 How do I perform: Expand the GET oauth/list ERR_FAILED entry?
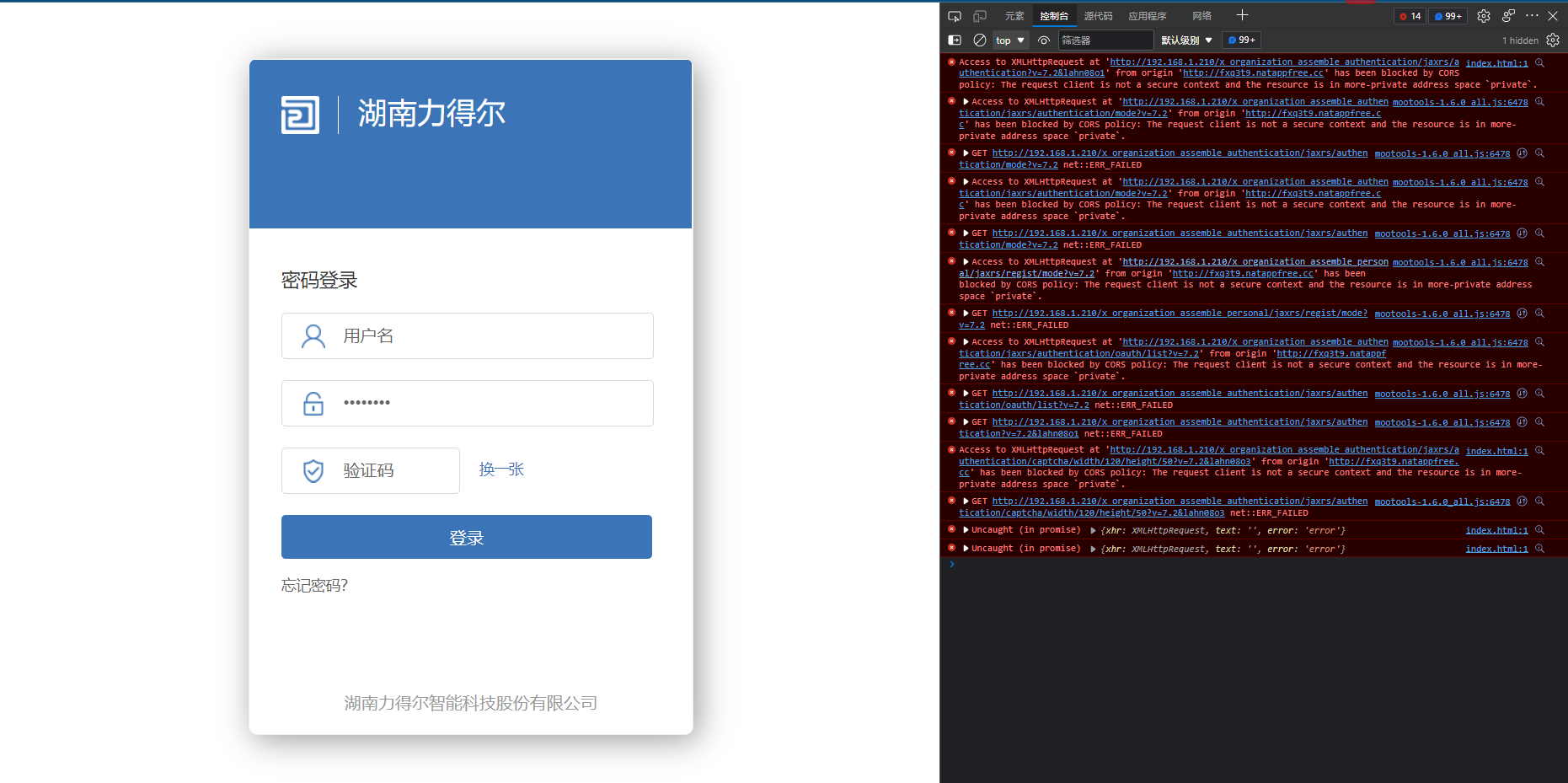966,394
